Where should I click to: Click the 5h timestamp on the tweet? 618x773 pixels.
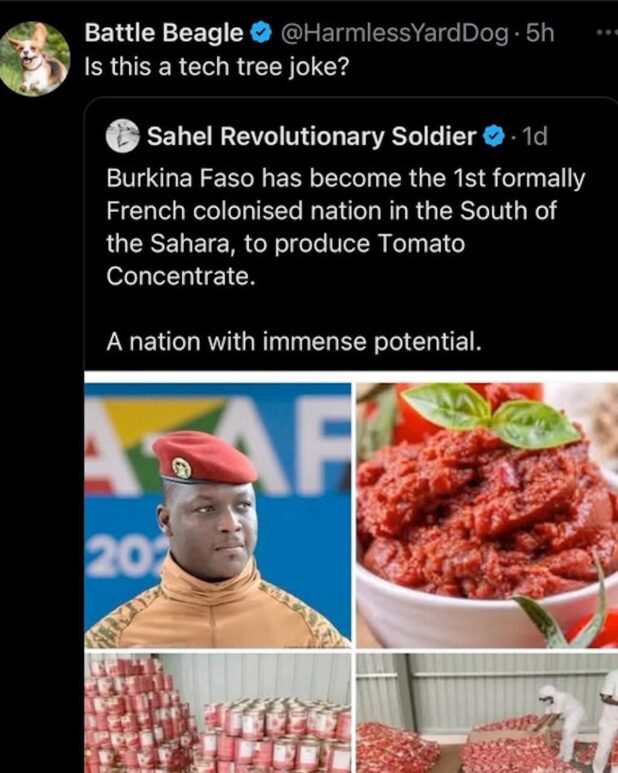540,33
